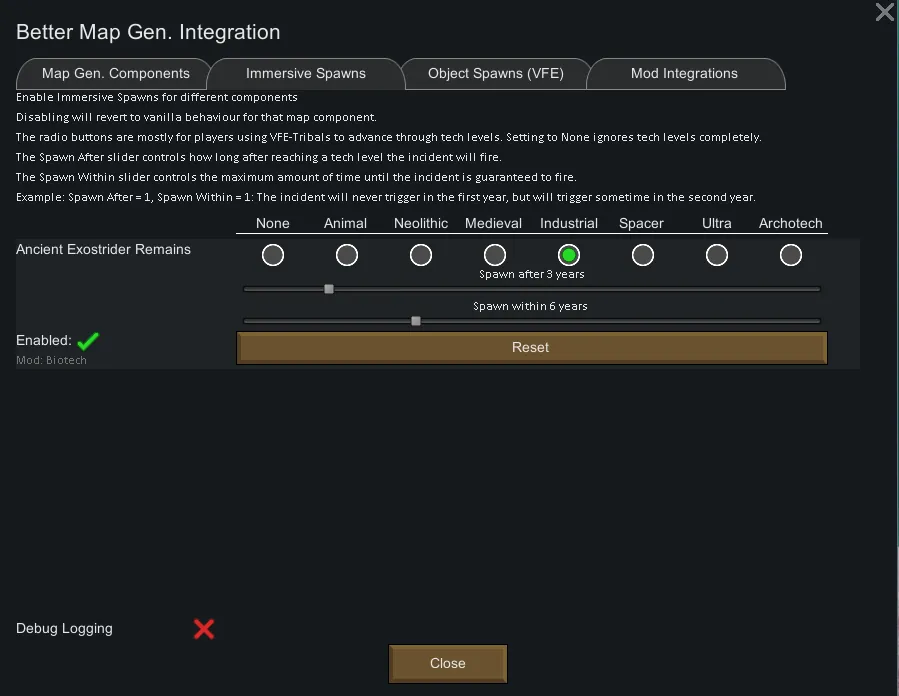Select the Archotech radio button
Viewport: 899px width, 696px height.
pos(791,255)
